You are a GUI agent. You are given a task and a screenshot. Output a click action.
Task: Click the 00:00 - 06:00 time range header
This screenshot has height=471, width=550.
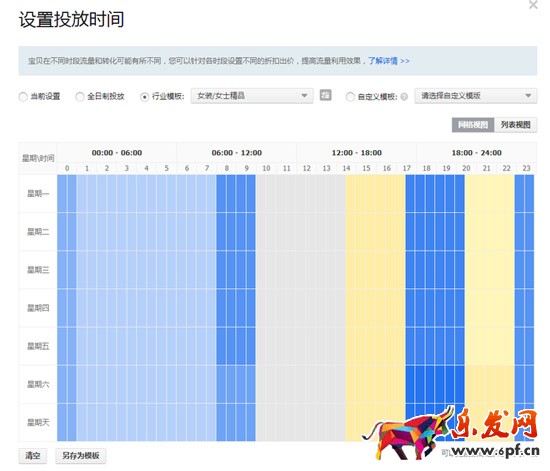(117, 153)
